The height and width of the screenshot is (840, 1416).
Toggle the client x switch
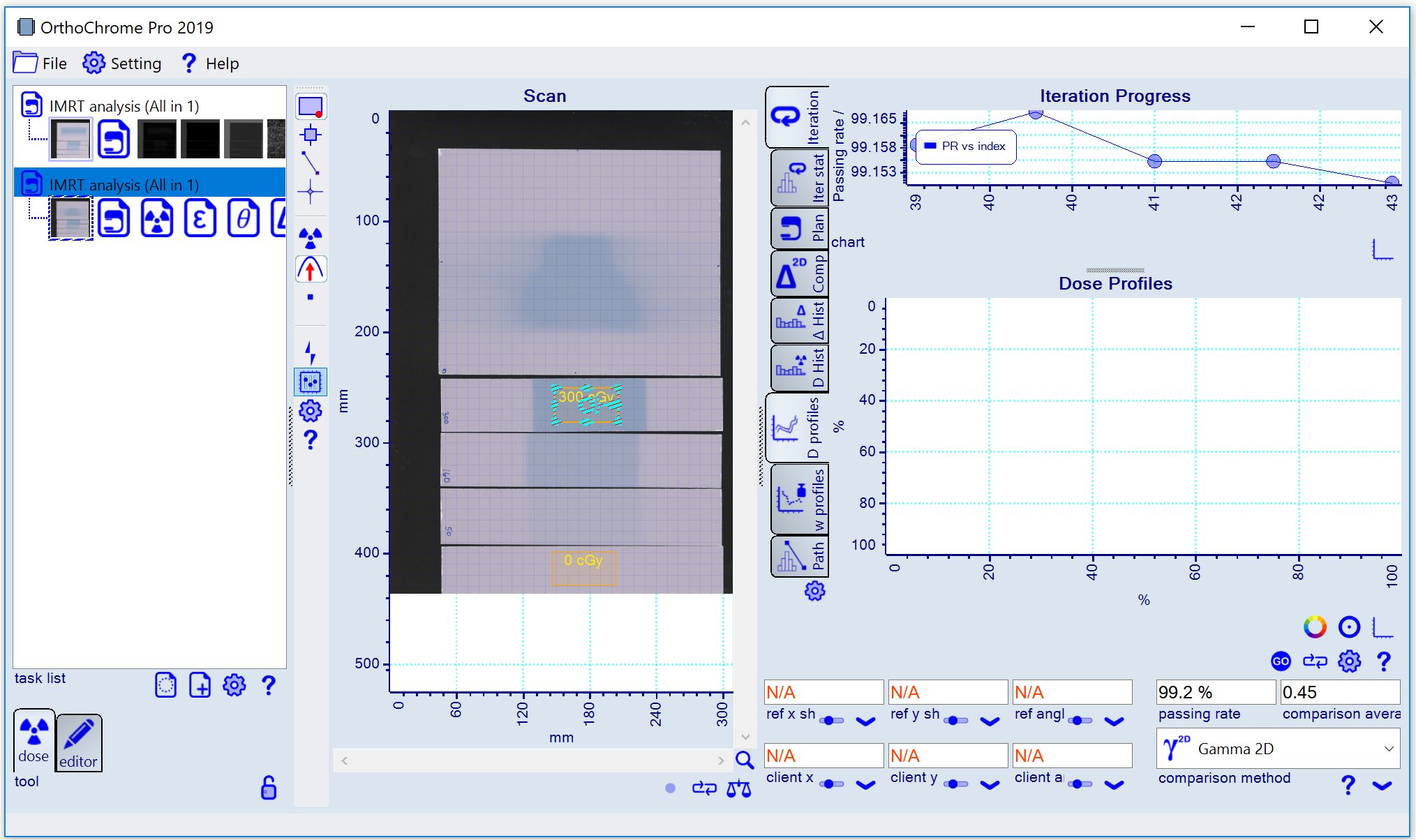tap(831, 784)
